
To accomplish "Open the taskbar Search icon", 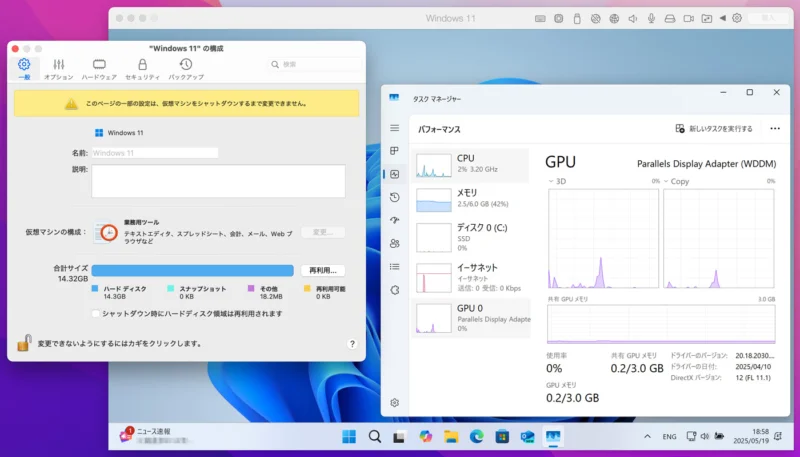I will coord(374,437).
